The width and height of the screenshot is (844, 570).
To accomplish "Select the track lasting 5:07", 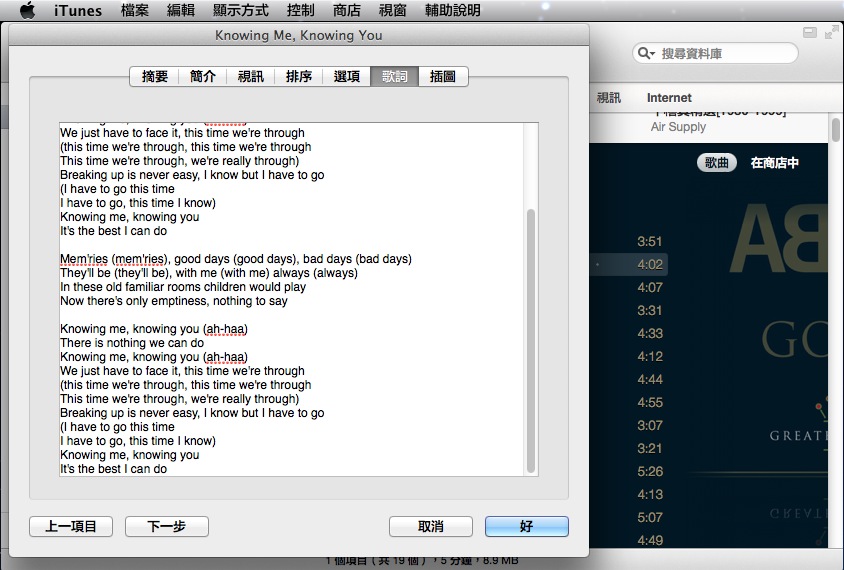I will (649, 517).
